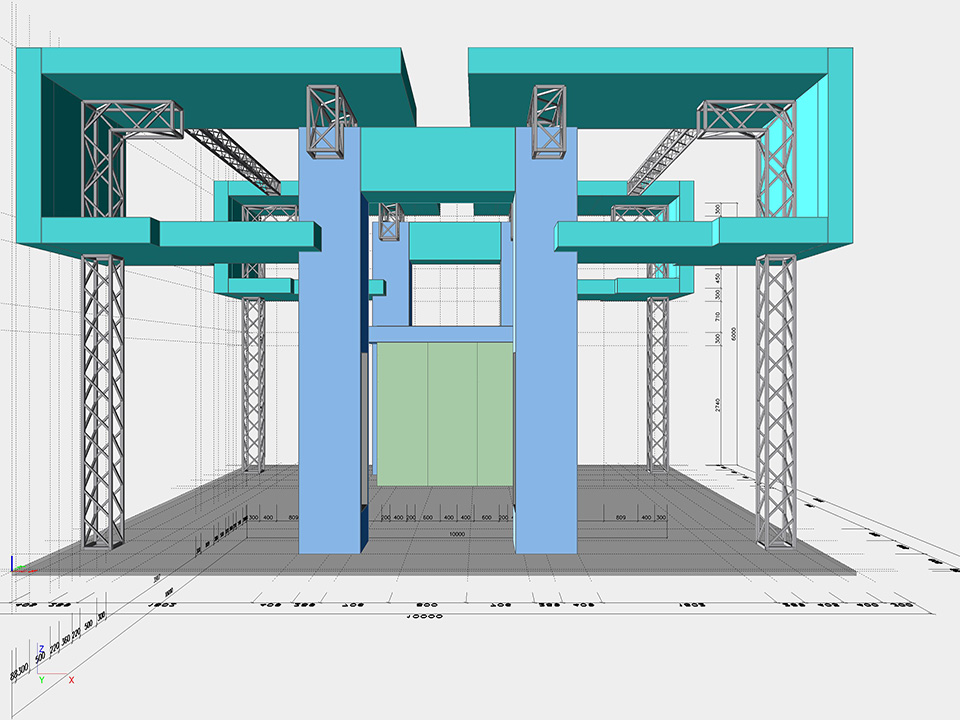
Task: Select the upper-left corner truss bracket
Action: [x=130, y=125]
